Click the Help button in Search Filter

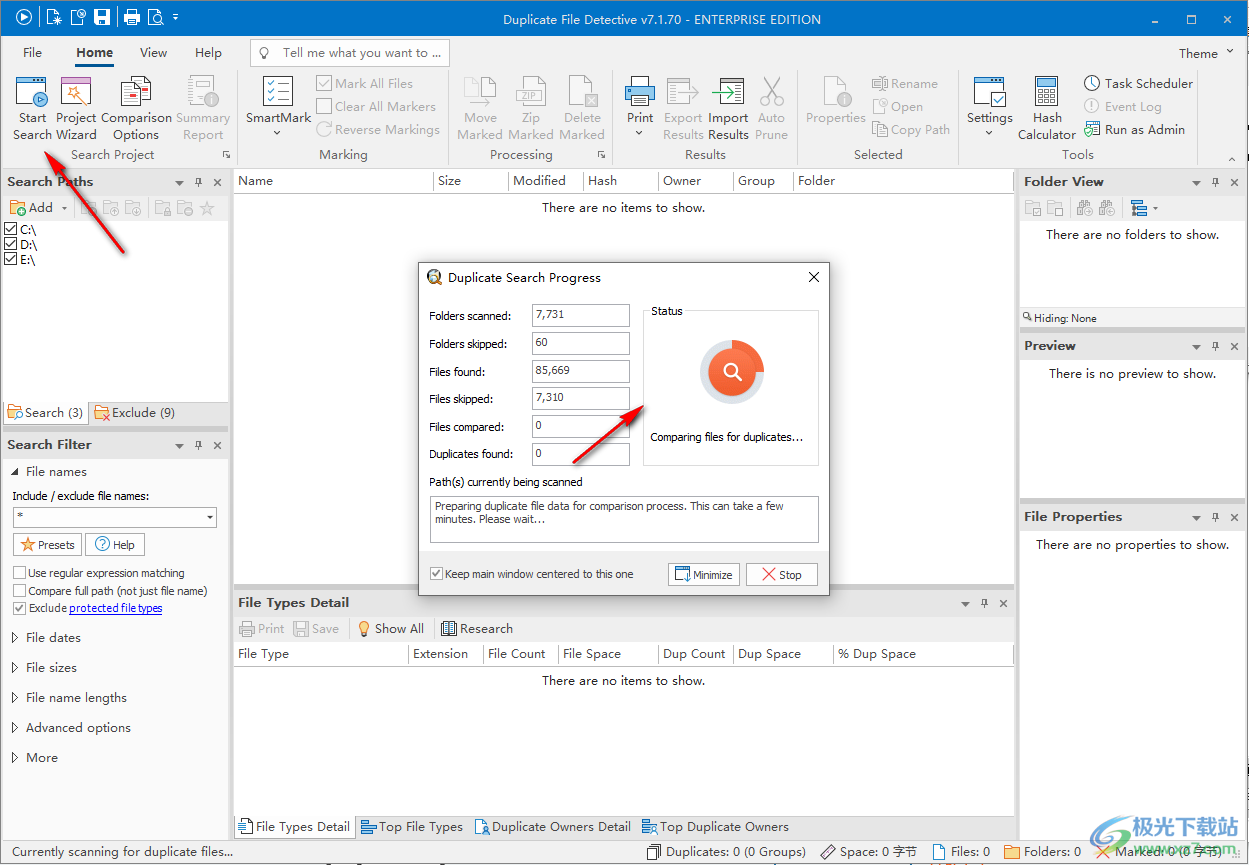click(x=114, y=544)
